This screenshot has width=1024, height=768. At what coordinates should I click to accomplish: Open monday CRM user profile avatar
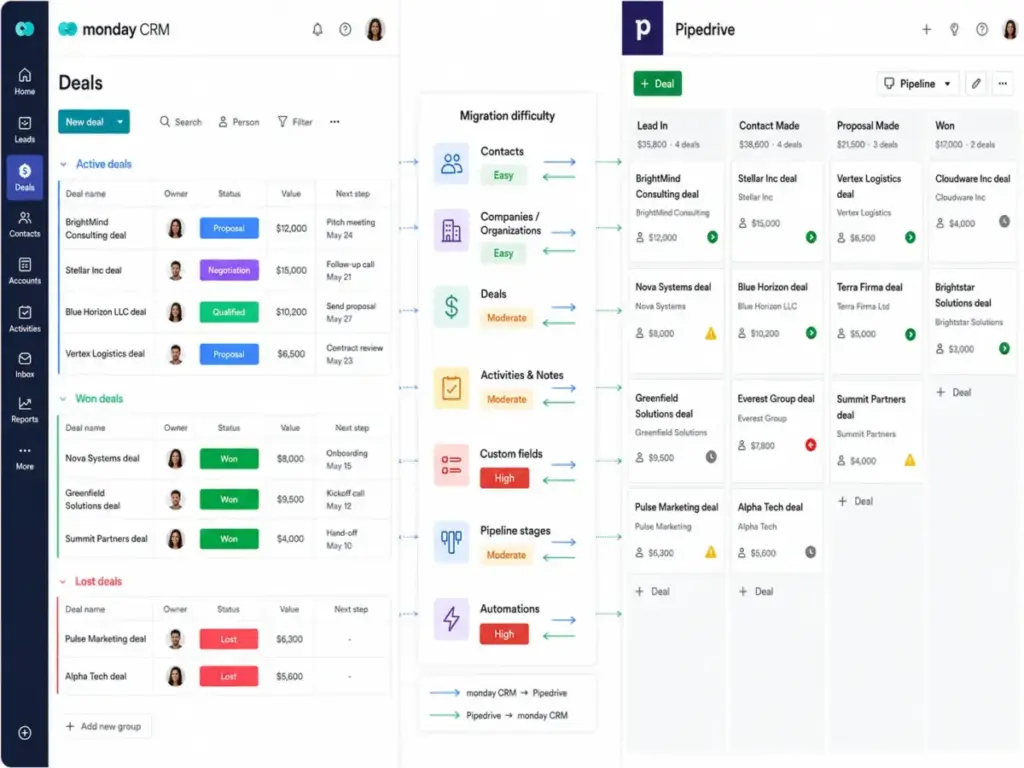375,29
